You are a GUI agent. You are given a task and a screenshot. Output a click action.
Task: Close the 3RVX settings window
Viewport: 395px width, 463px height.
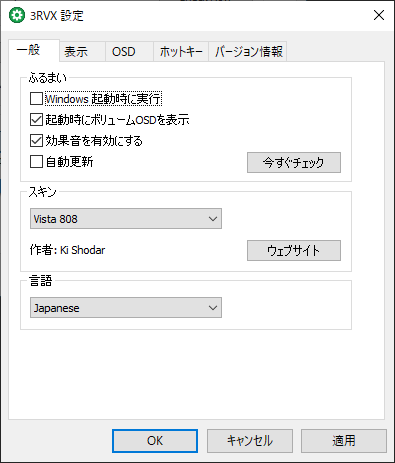(x=379, y=15)
